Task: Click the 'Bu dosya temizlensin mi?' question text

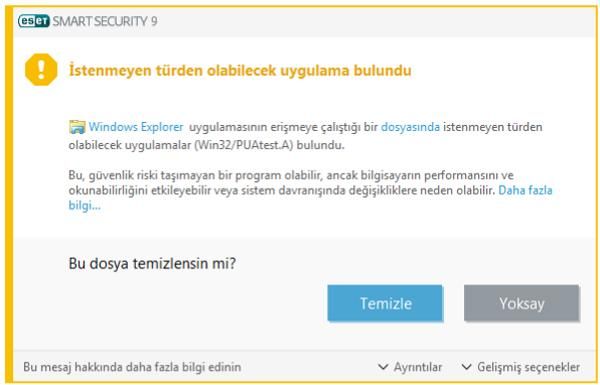Action: [x=152, y=263]
